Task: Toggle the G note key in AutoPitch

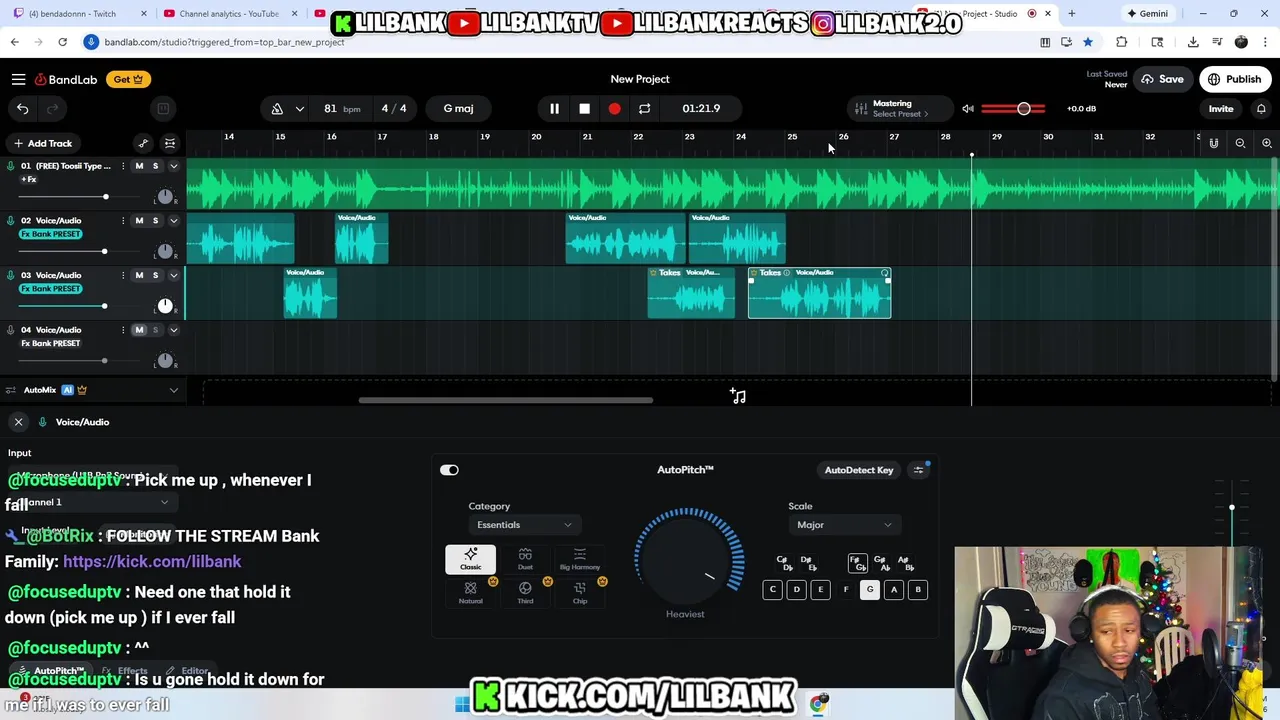Action: point(870,590)
